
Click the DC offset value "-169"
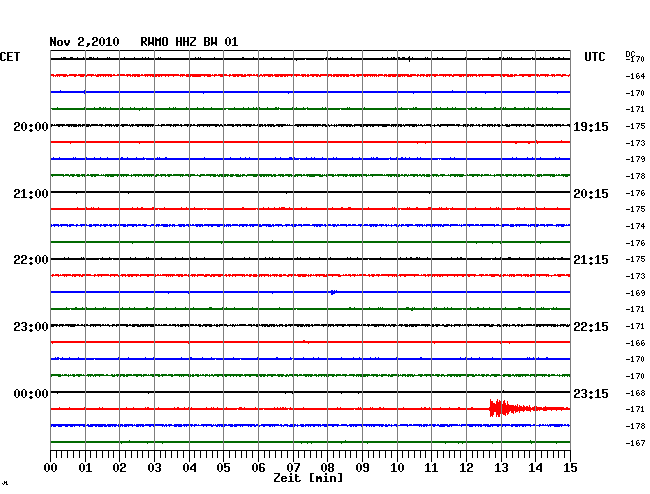pyautogui.click(x=635, y=293)
